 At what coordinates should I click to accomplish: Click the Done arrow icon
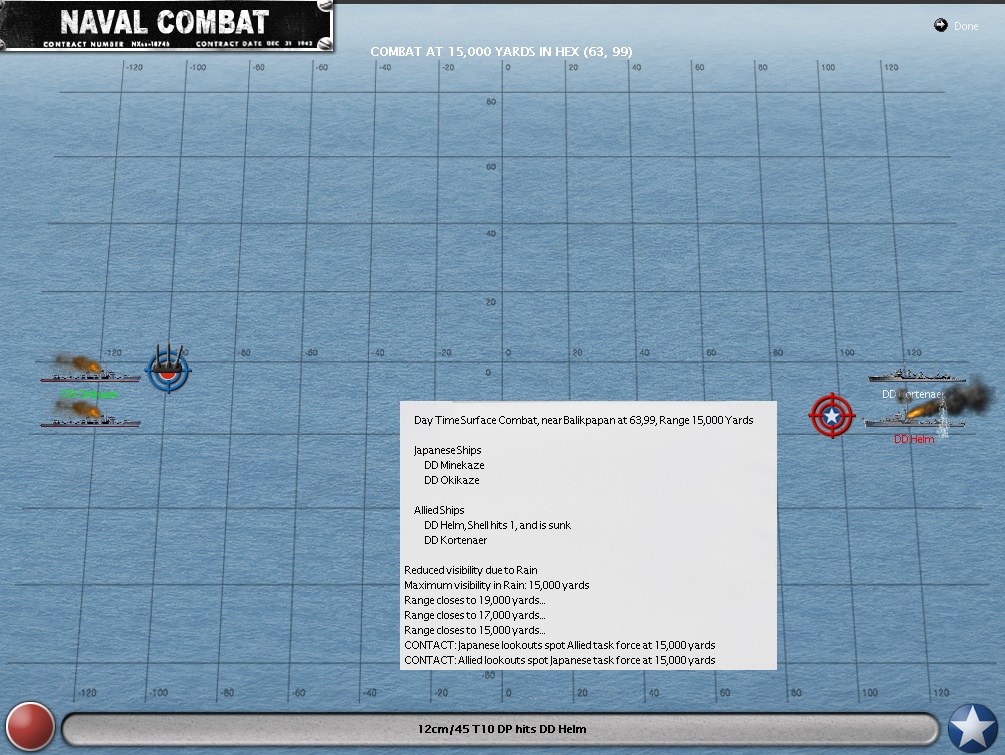click(940, 25)
